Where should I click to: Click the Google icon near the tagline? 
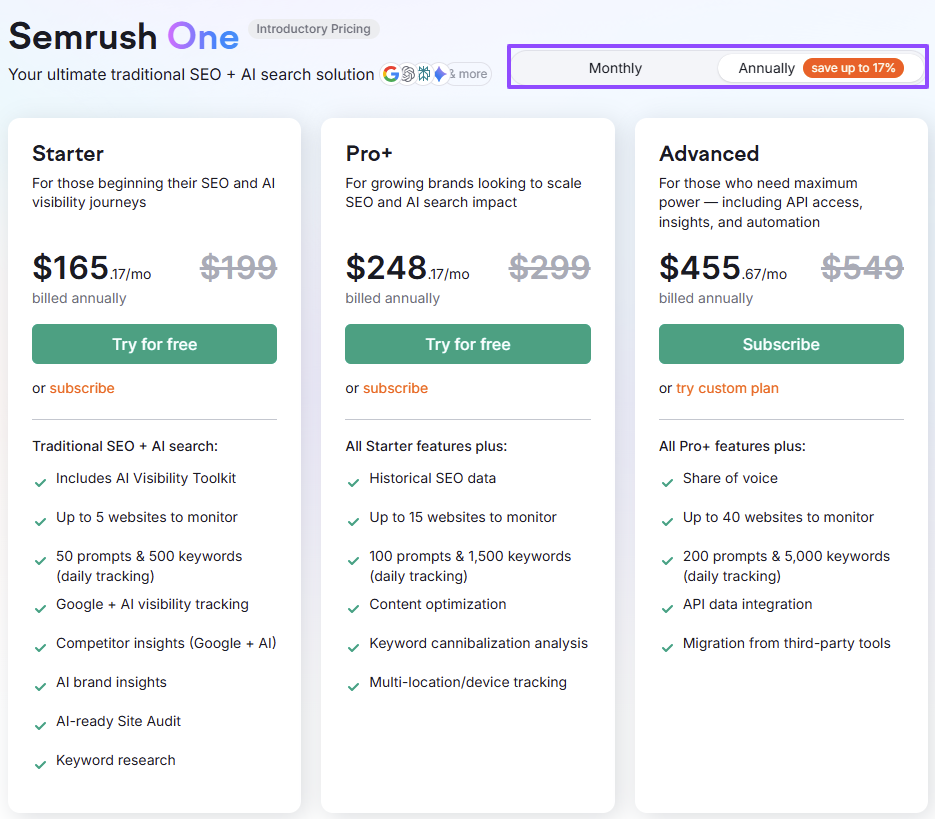(x=390, y=73)
